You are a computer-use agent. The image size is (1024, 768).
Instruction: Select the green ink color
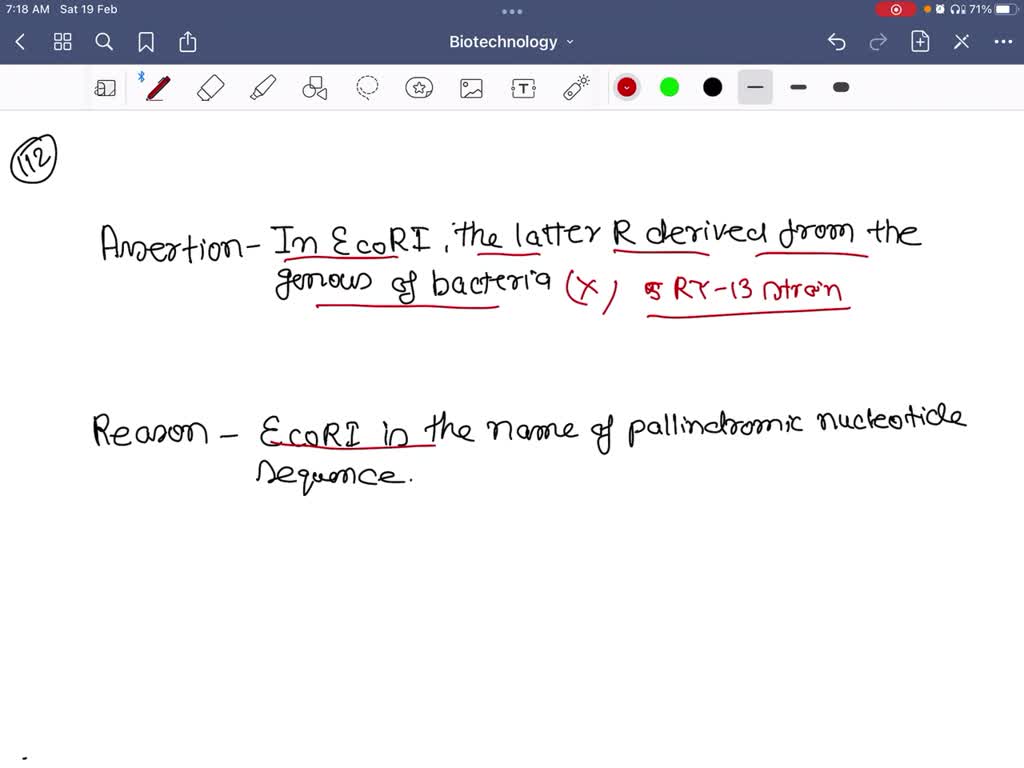(669, 87)
